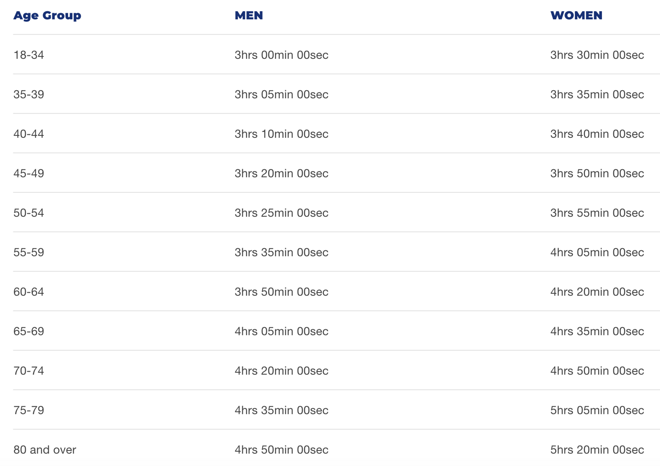Viewport: 660px width, 466px height.
Task: Select women's time for ages 40-44
Action: point(597,134)
